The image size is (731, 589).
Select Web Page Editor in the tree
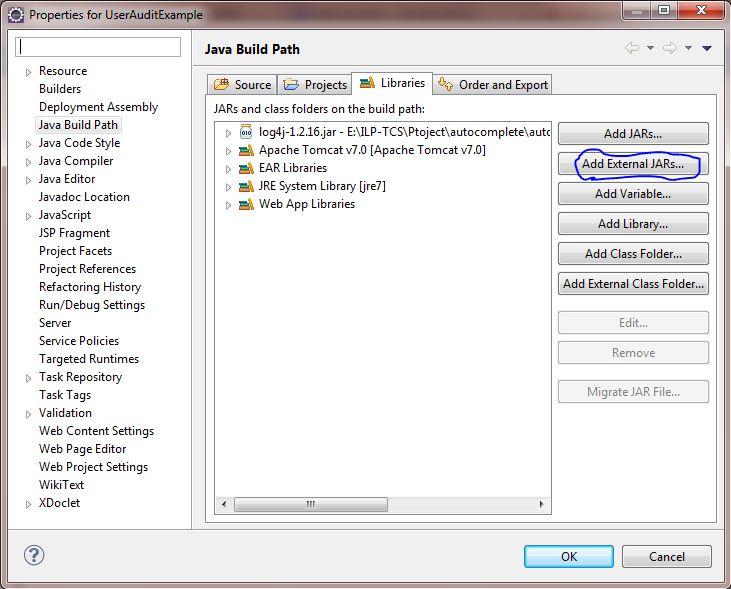point(83,449)
